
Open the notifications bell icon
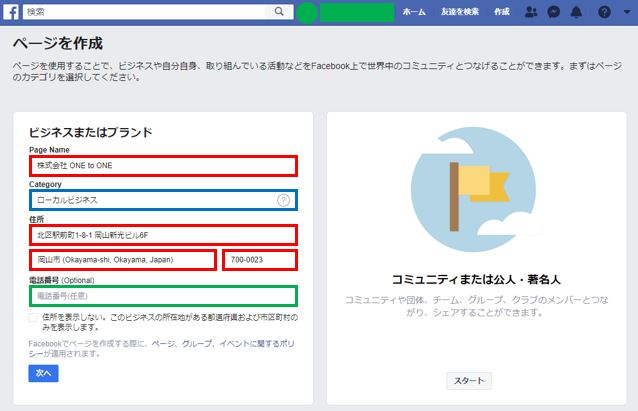pyautogui.click(x=576, y=12)
